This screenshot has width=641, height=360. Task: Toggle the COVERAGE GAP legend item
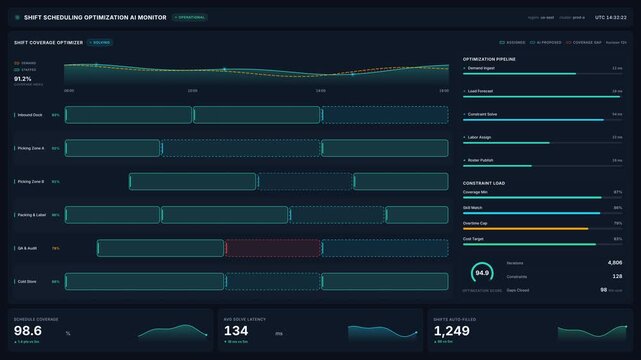584,42
